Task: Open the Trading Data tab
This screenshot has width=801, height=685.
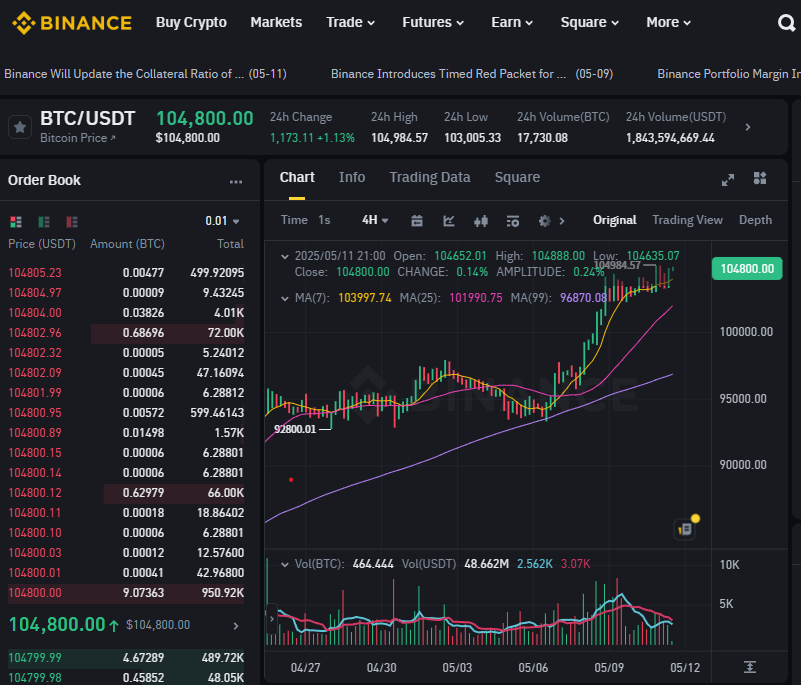Action: (430, 177)
